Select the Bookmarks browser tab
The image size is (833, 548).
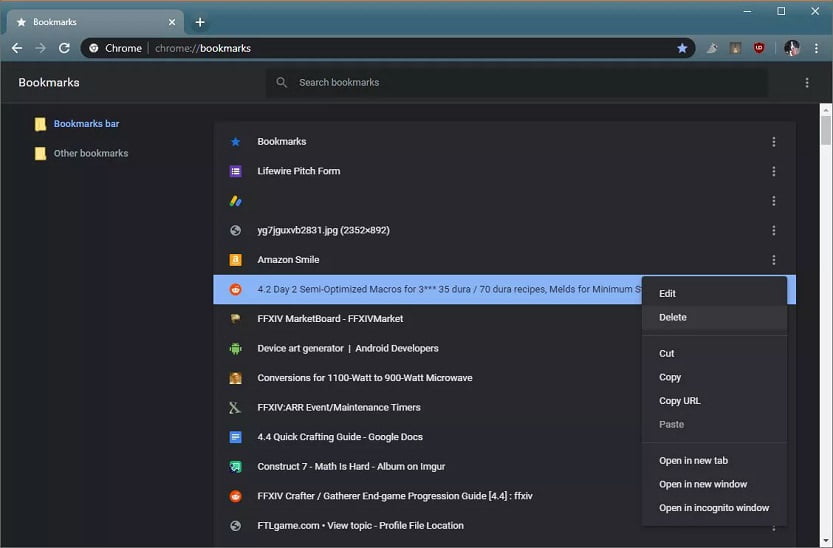(x=96, y=22)
